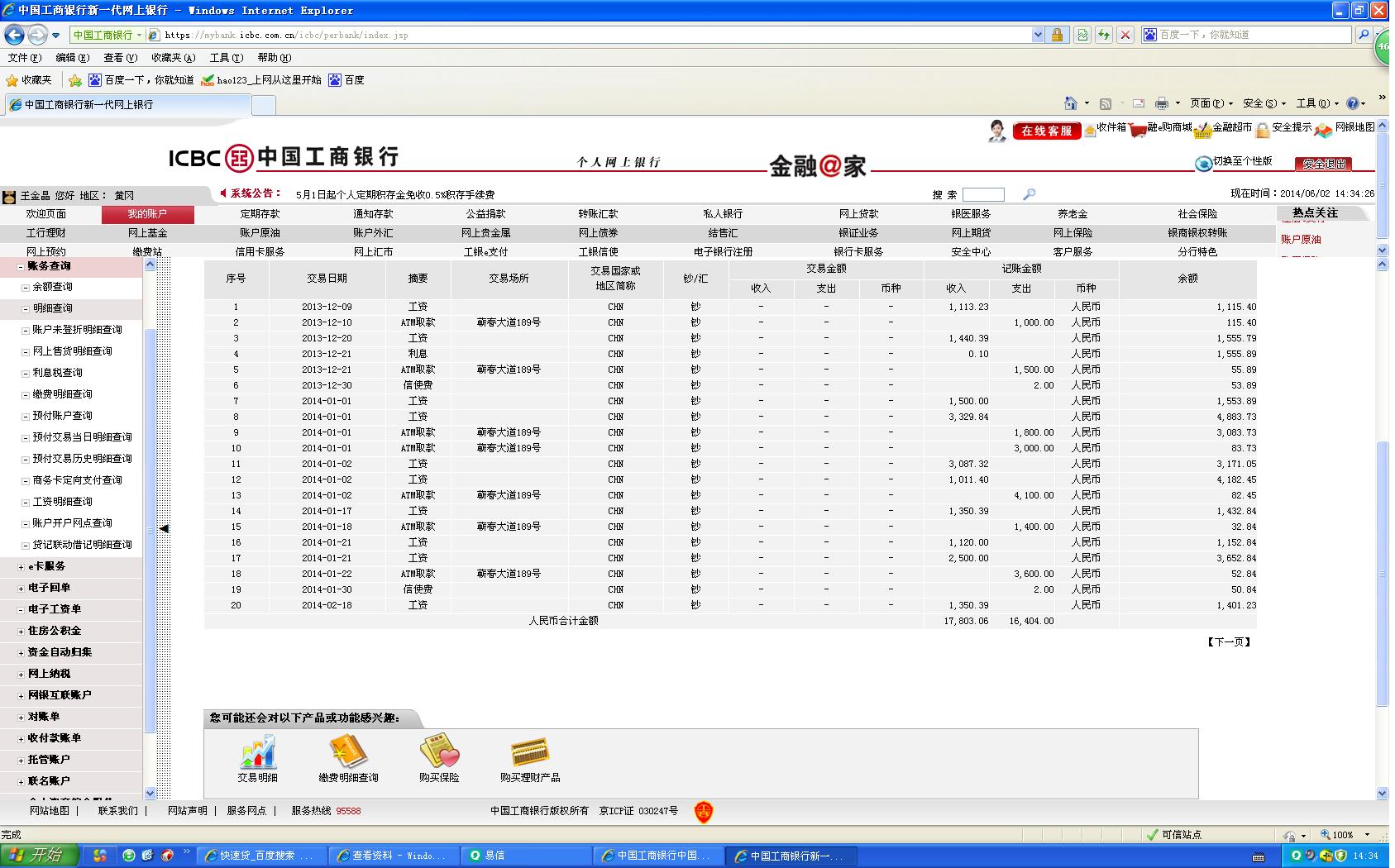The width and height of the screenshot is (1395, 868).
Task: Click the 安全退出 logout button
Action: pos(1325,164)
